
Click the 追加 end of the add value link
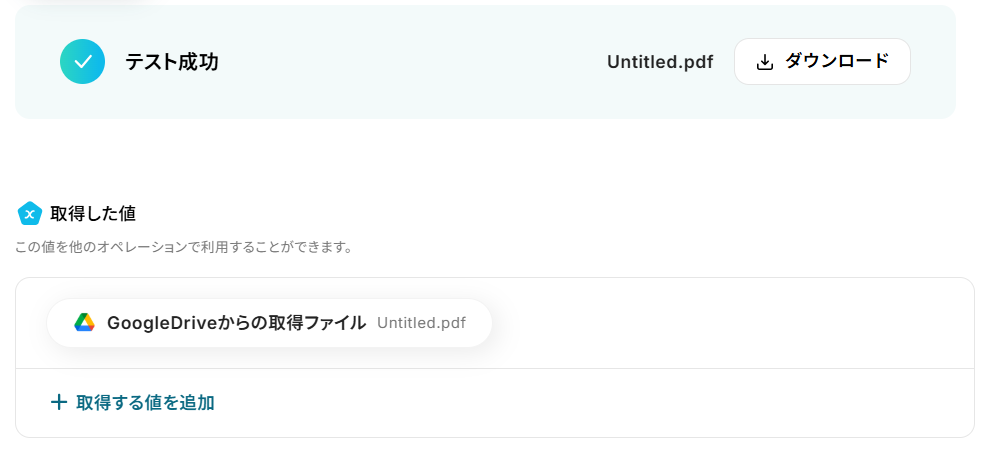tap(198, 403)
